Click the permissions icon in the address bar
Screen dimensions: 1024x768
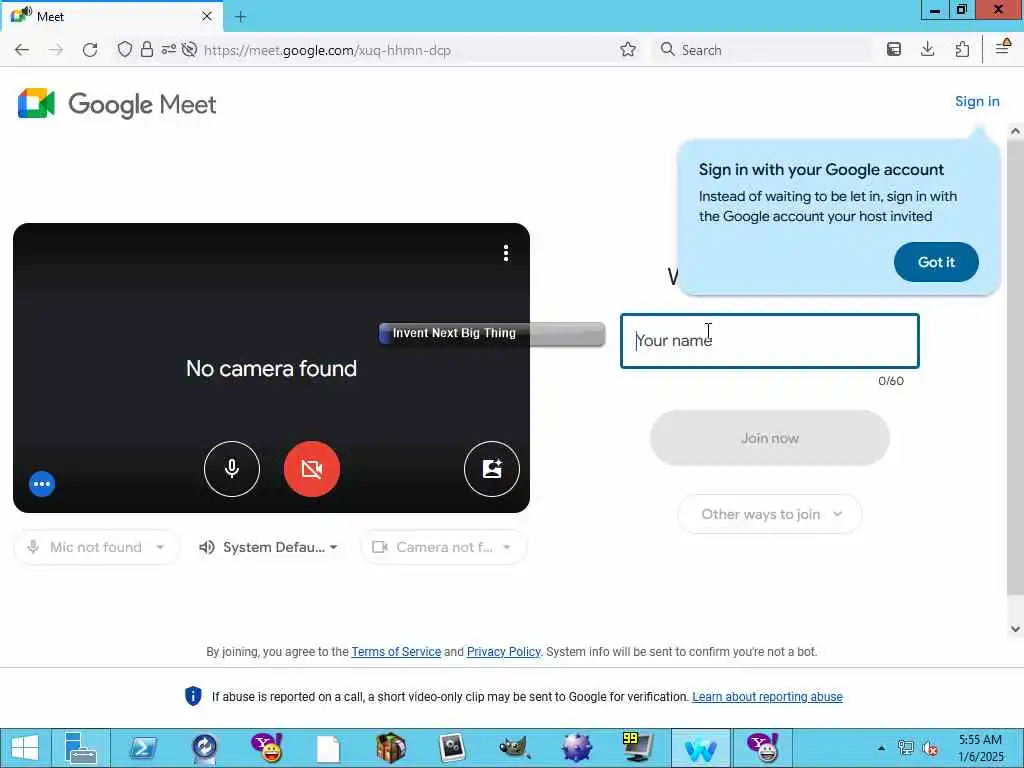(168, 50)
